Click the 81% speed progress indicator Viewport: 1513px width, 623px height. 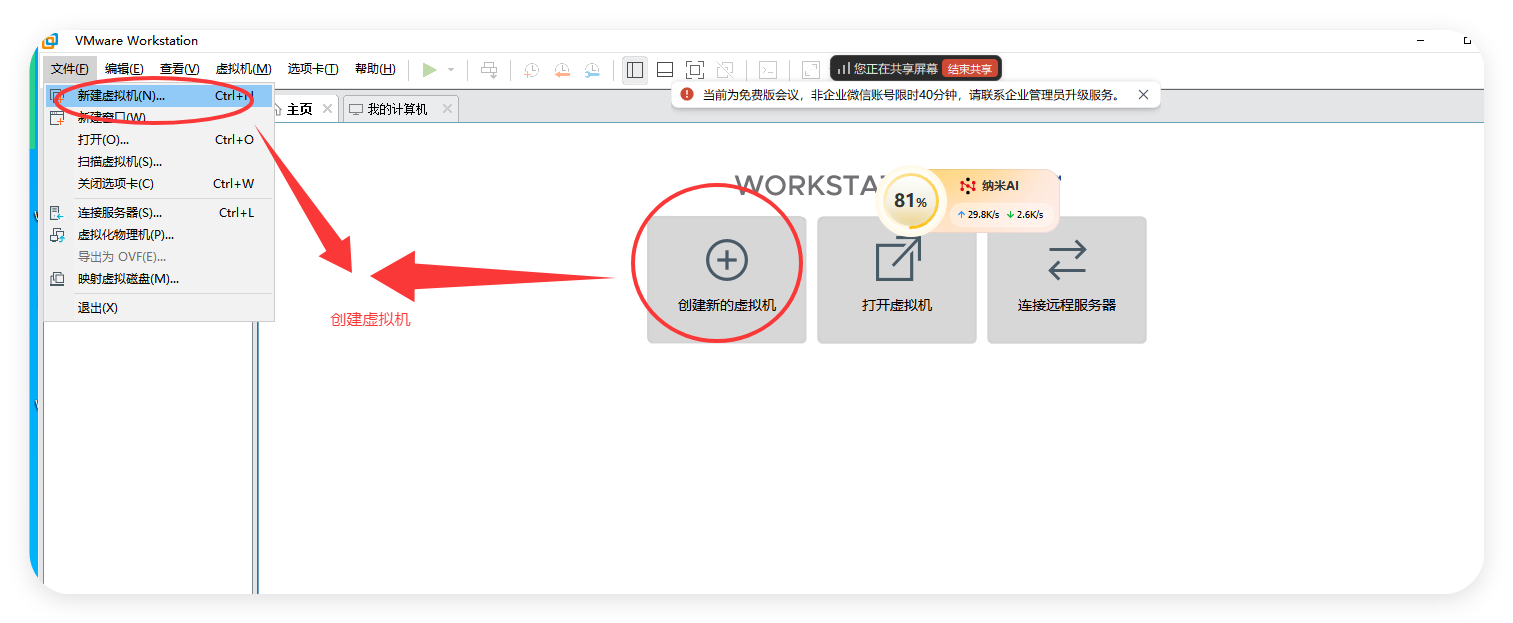pyautogui.click(x=912, y=201)
